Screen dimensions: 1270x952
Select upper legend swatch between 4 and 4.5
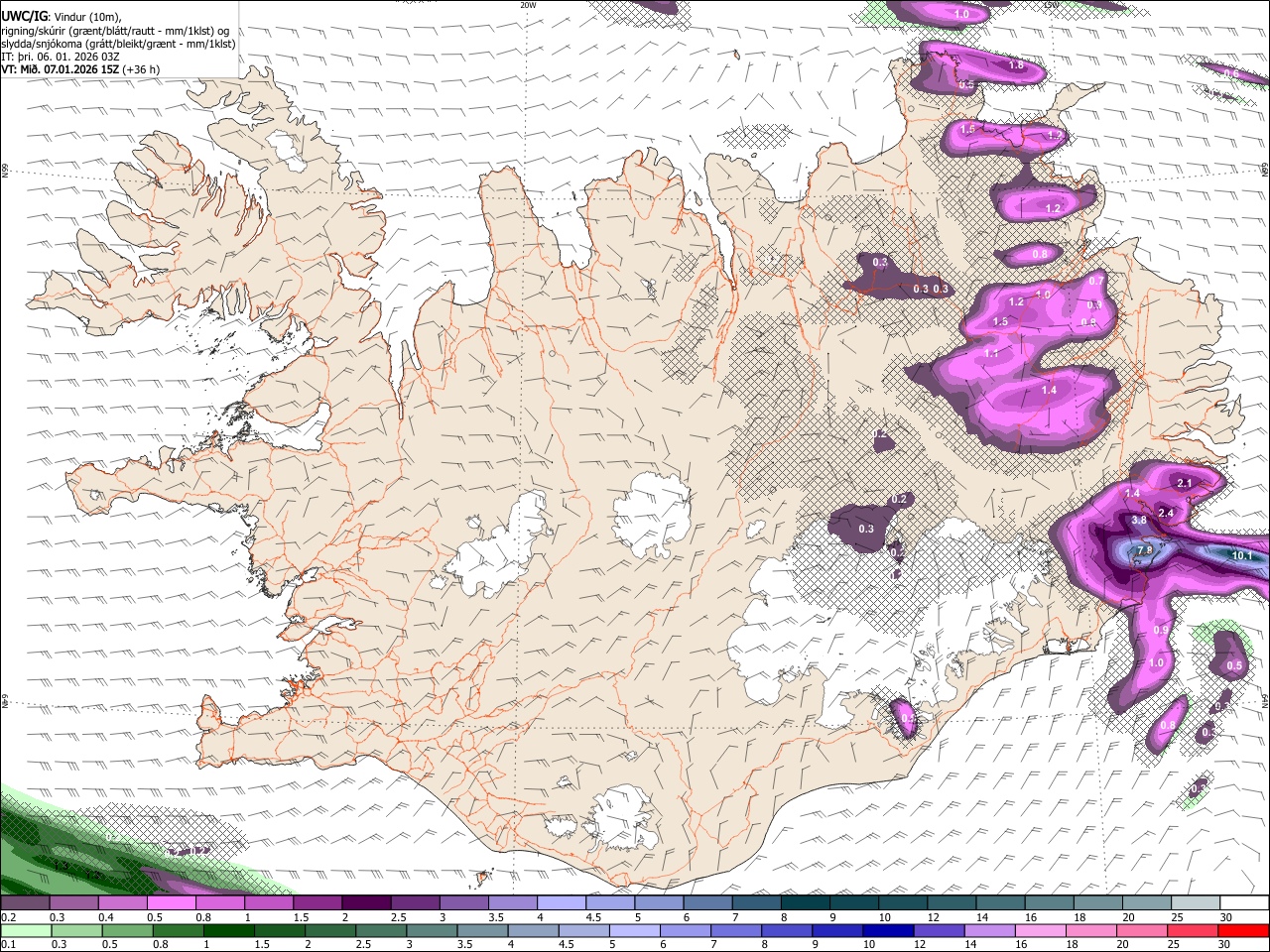pyautogui.click(x=562, y=903)
